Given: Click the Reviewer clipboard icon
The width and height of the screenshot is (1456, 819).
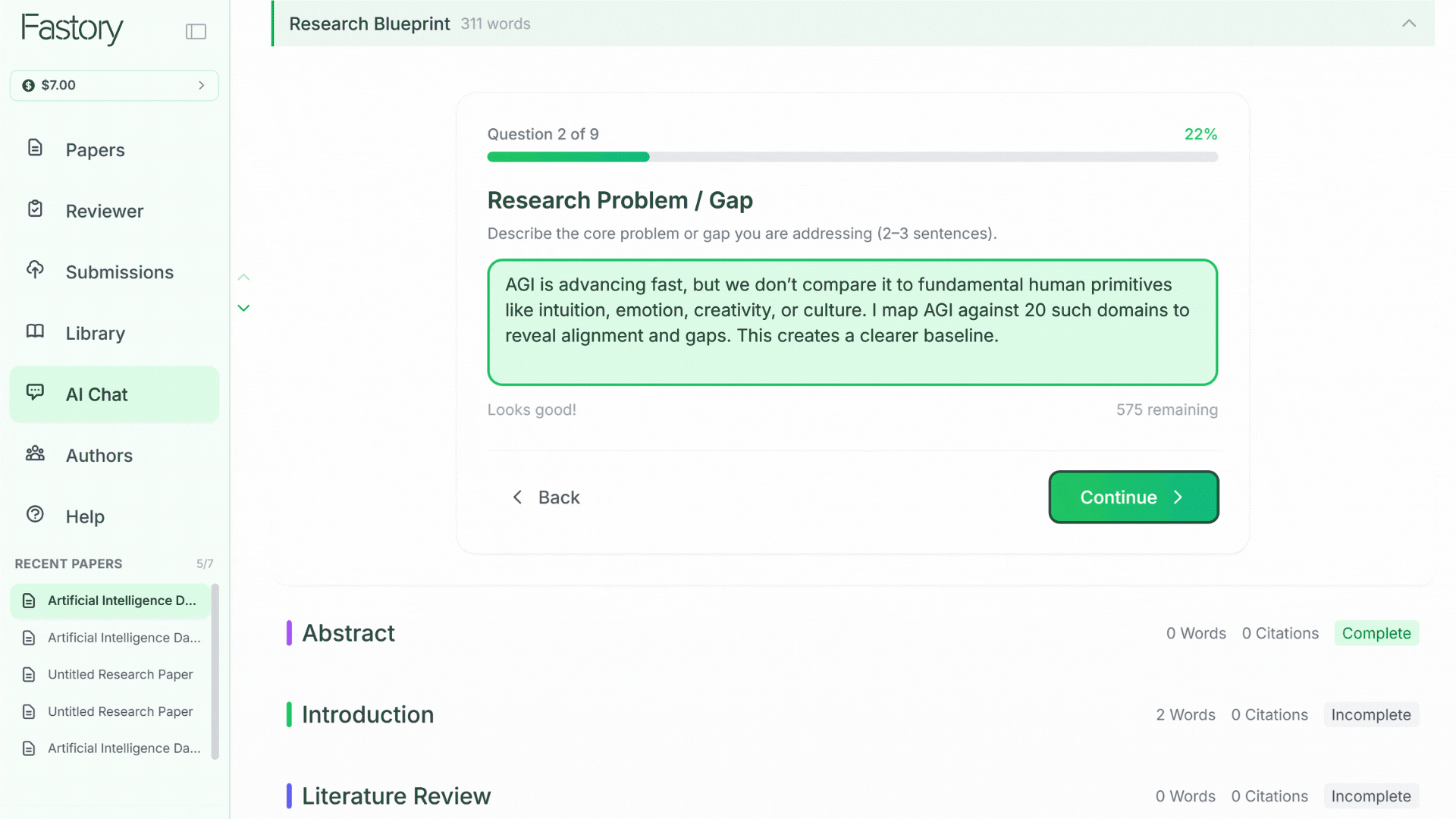Looking at the screenshot, I should coord(35,209).
